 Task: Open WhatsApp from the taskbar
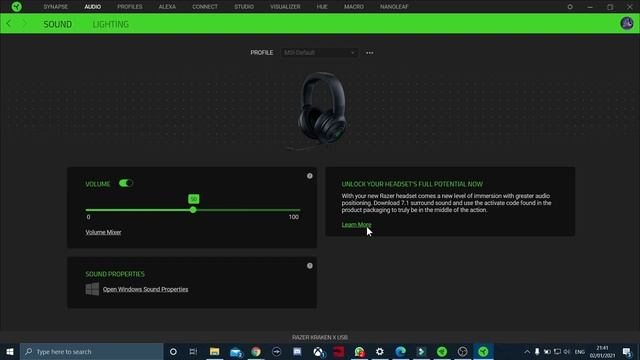(359, 351)
